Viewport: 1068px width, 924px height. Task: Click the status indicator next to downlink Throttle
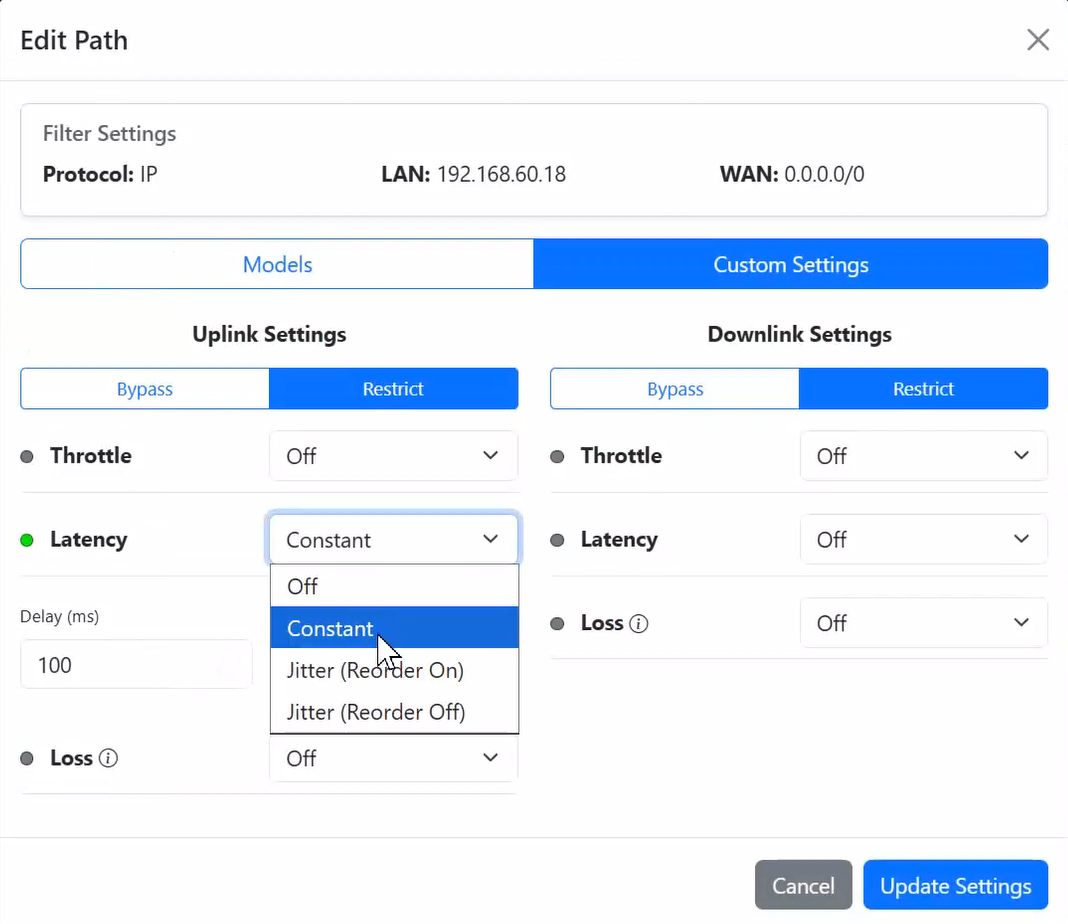point(558,455)
